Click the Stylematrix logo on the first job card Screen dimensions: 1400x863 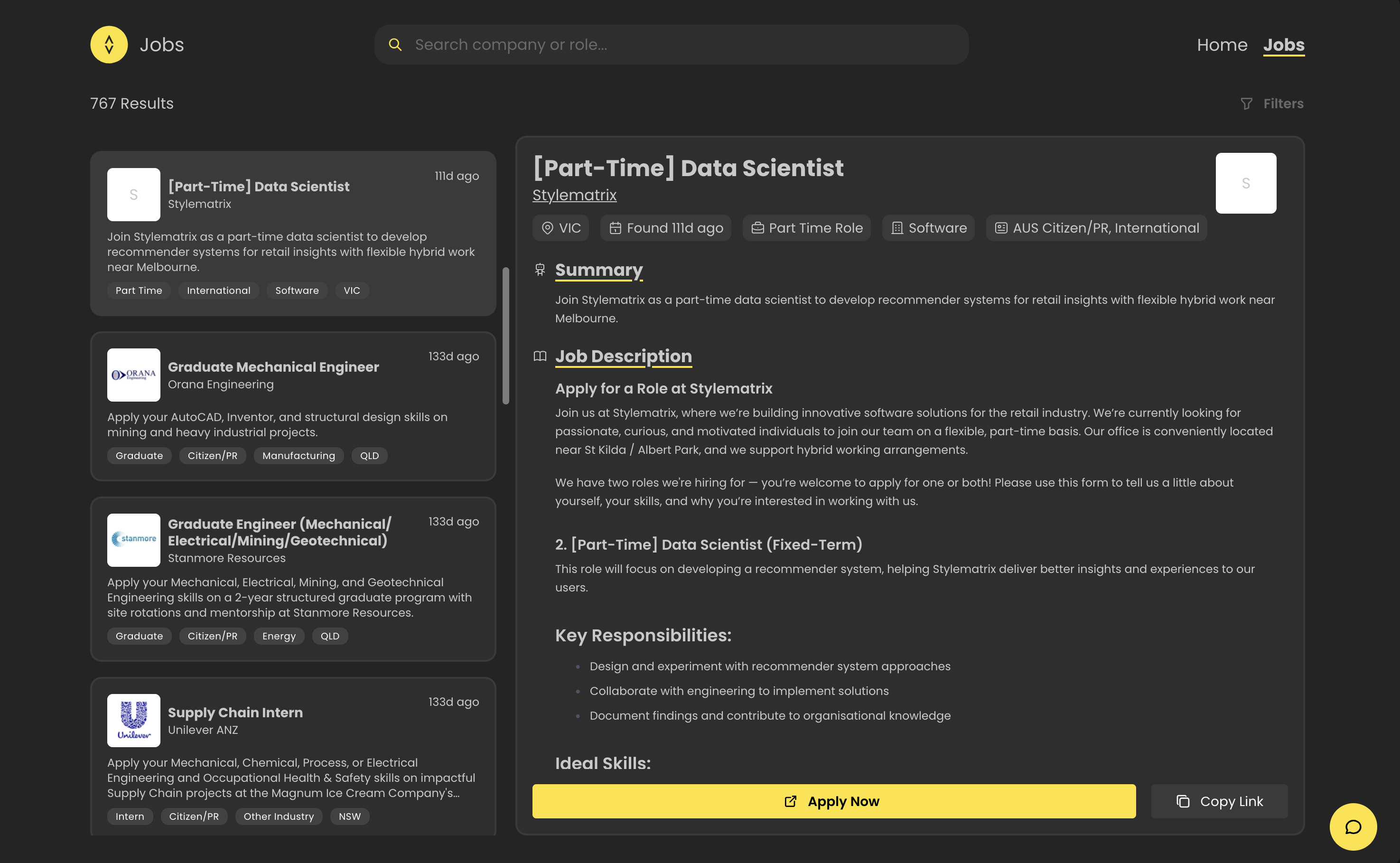(133, 195)
